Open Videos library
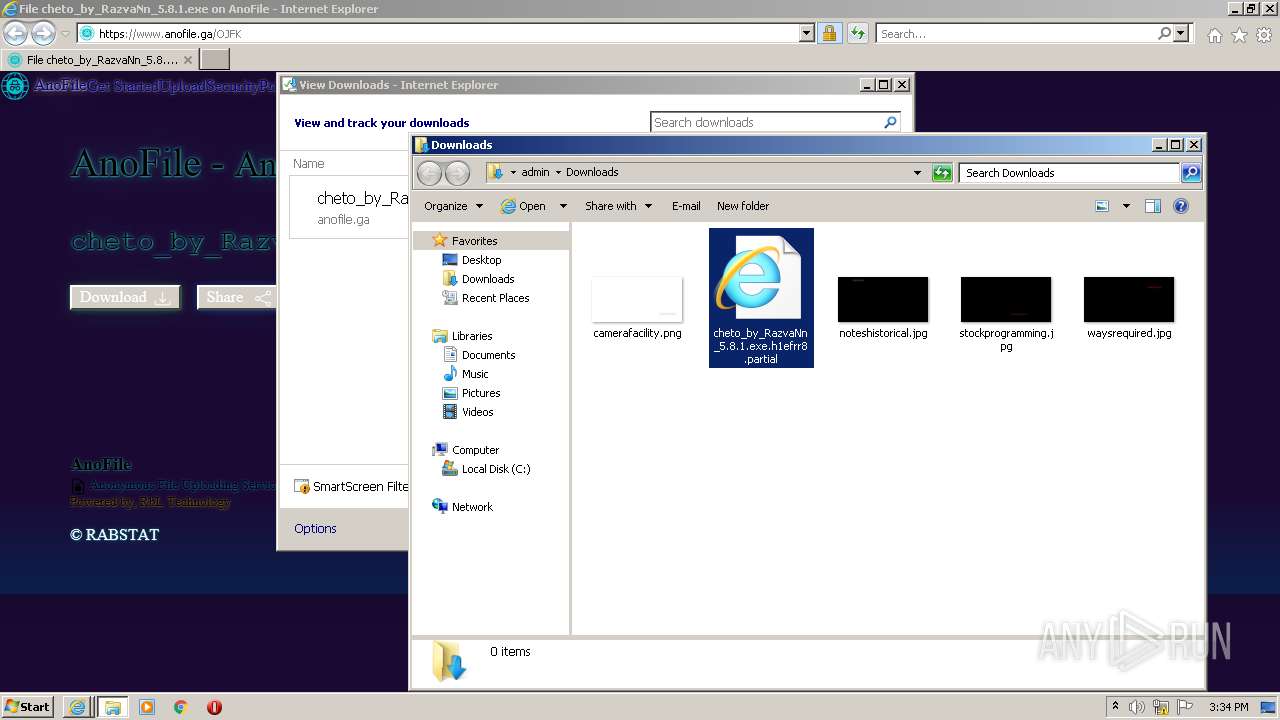The width and height of the screenshot is (1280, 720). click(477, 412)
